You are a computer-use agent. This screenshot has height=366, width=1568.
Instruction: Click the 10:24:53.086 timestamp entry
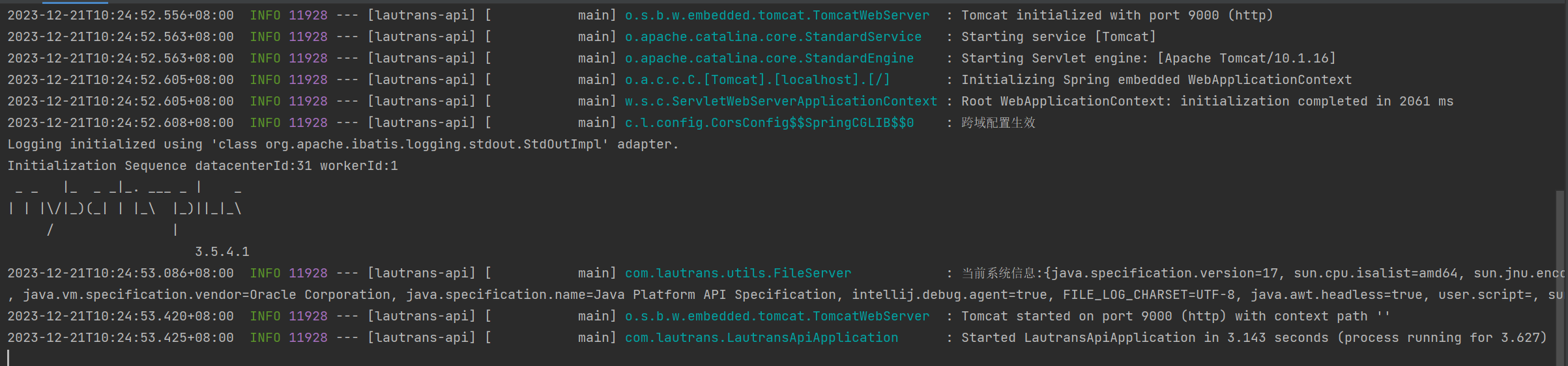tap(121, 273)
